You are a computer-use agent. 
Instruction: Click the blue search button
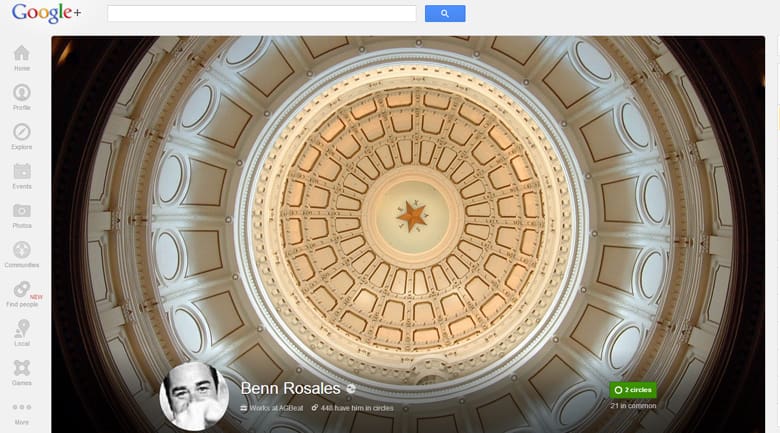[x=444, y=14]
